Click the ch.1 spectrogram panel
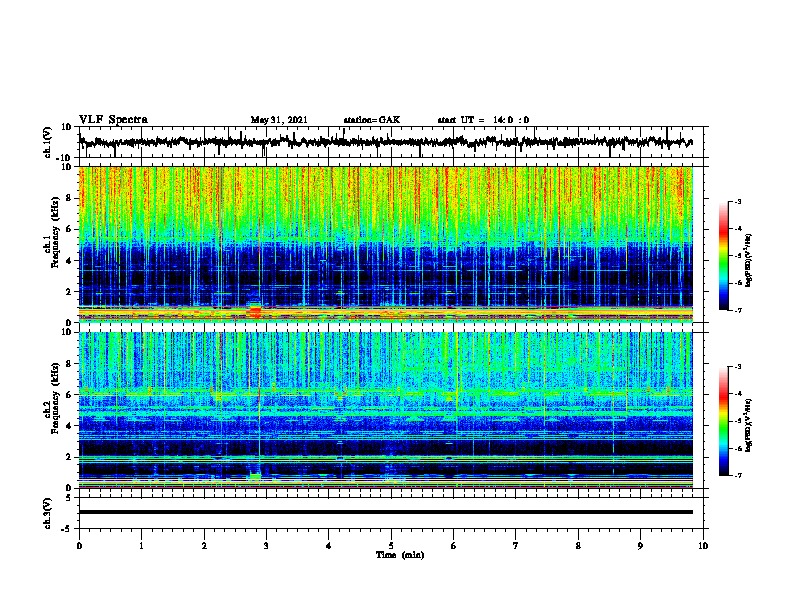Image resolution: width=792 pixels, height=612 pixels. [x=385, y=244]
